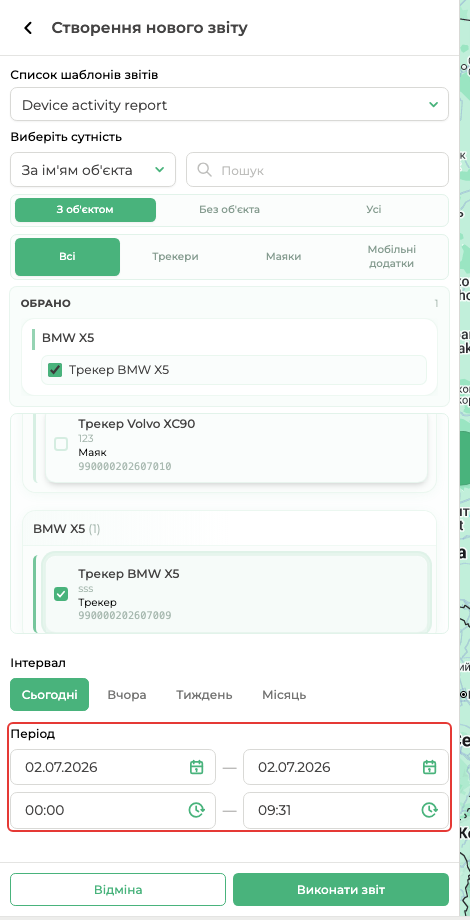Click the search magnifier icon
This screenshot has height=920, width=470.
(x=204, y=170)
